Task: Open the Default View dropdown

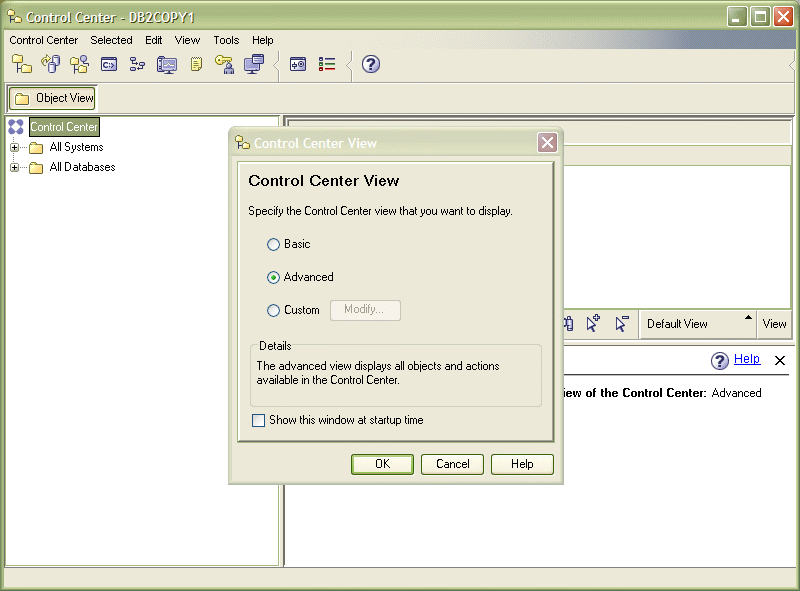Action: point(697,324)
